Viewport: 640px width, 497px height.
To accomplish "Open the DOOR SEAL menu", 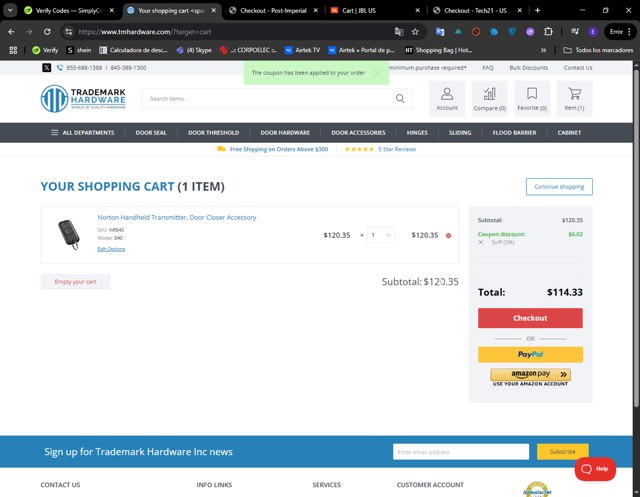I will point(151,133).
